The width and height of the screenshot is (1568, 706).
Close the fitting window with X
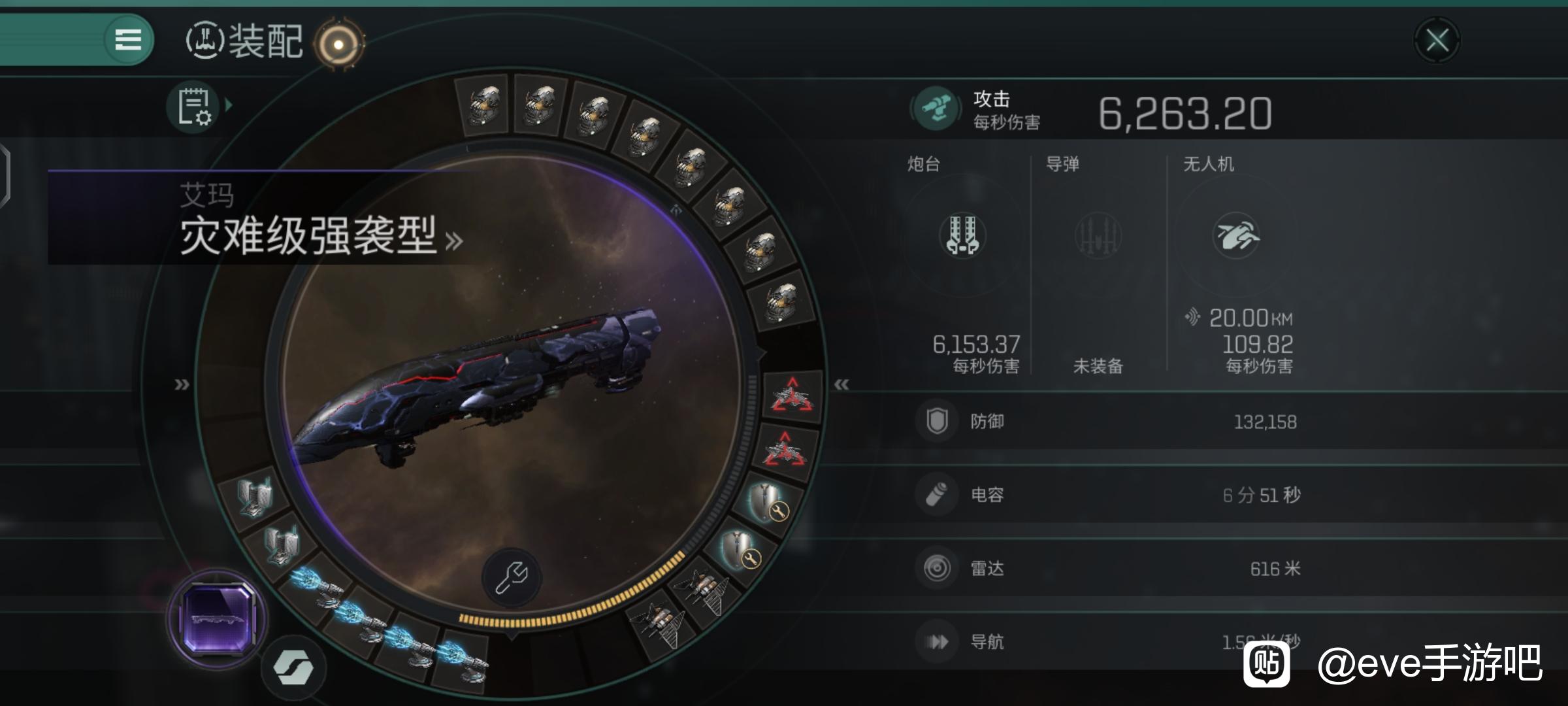[1436, 41]
